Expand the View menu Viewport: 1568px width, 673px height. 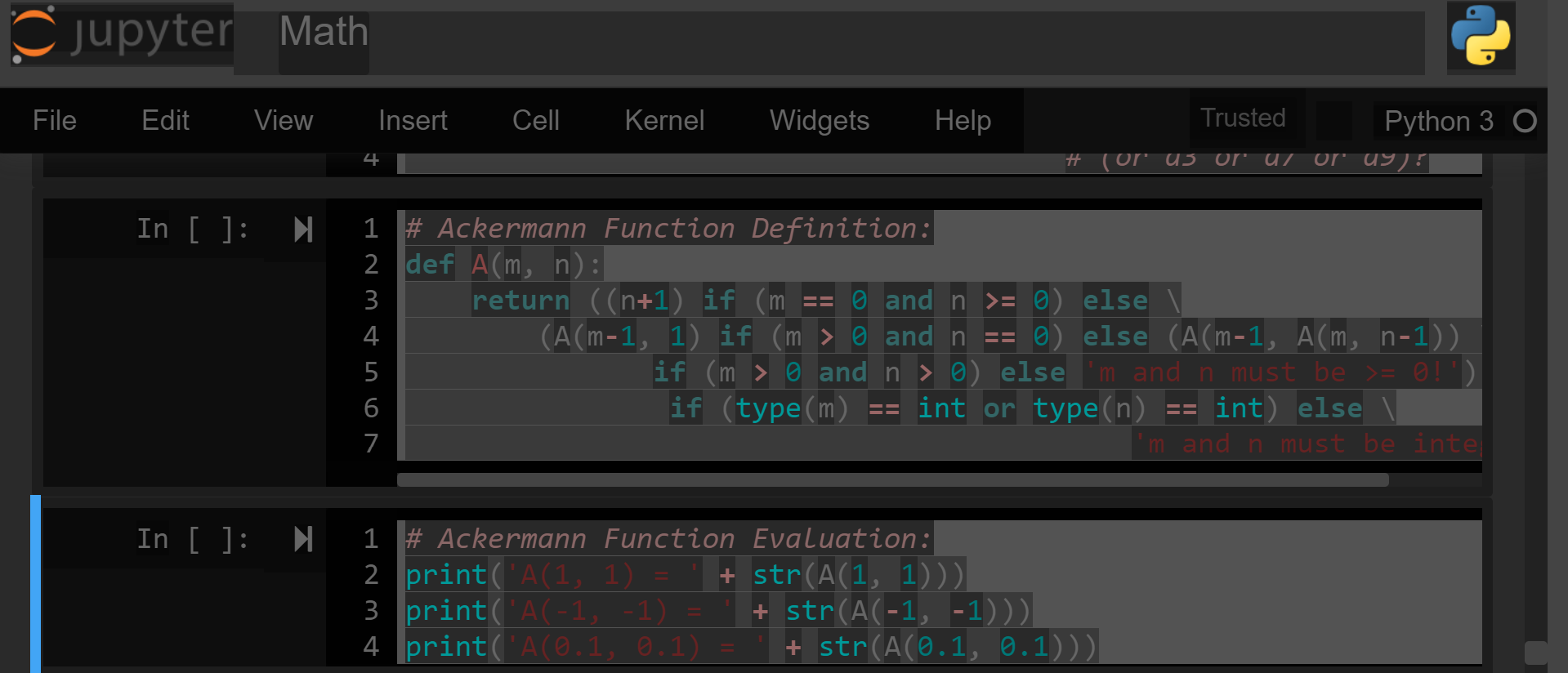[283, 121]
